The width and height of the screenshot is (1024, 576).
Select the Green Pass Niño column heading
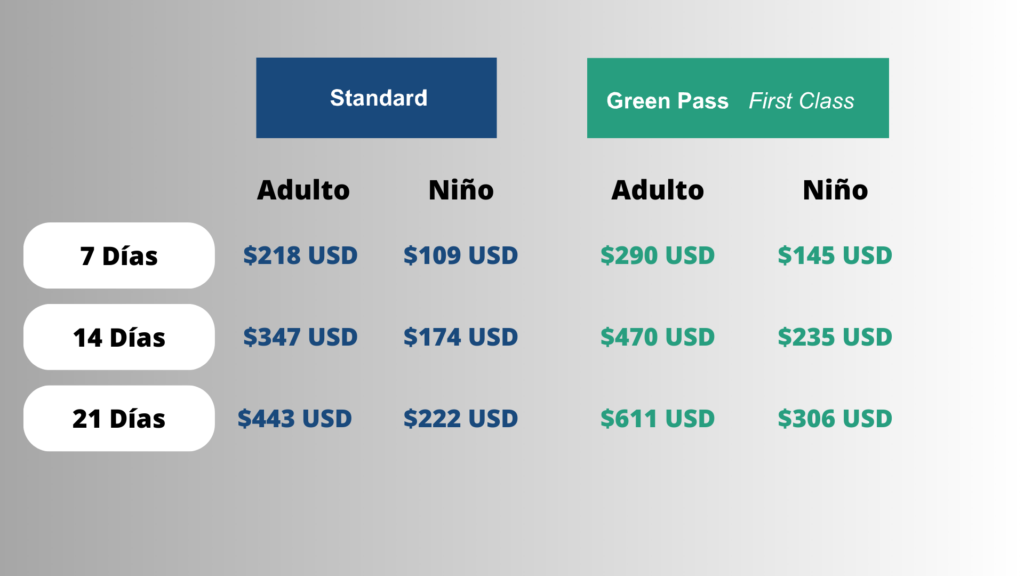[835, 190]
